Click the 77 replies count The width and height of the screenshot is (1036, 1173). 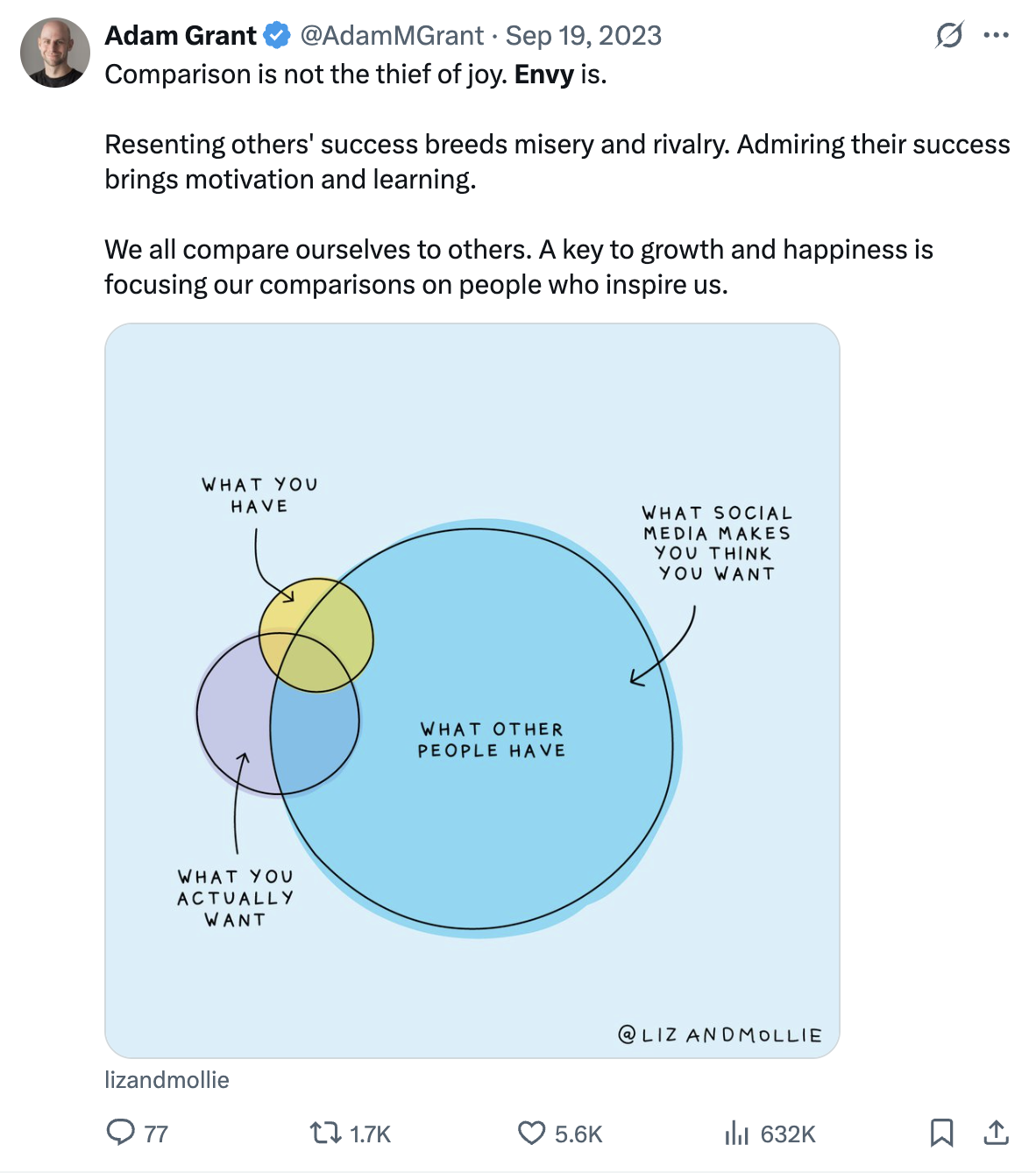(156, 1134)
